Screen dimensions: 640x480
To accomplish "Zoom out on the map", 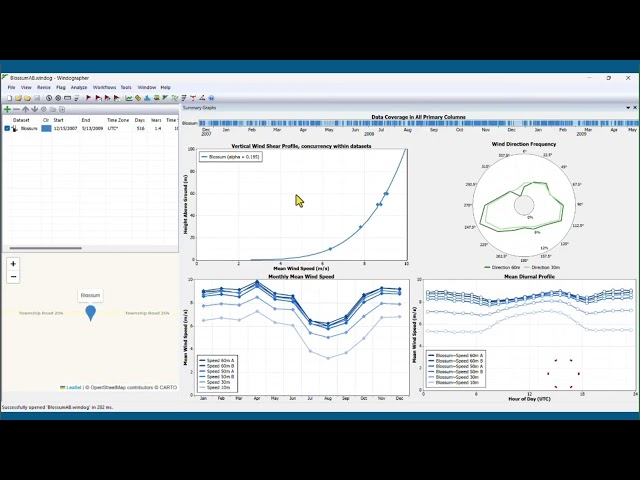I will [x=13, y=277].
